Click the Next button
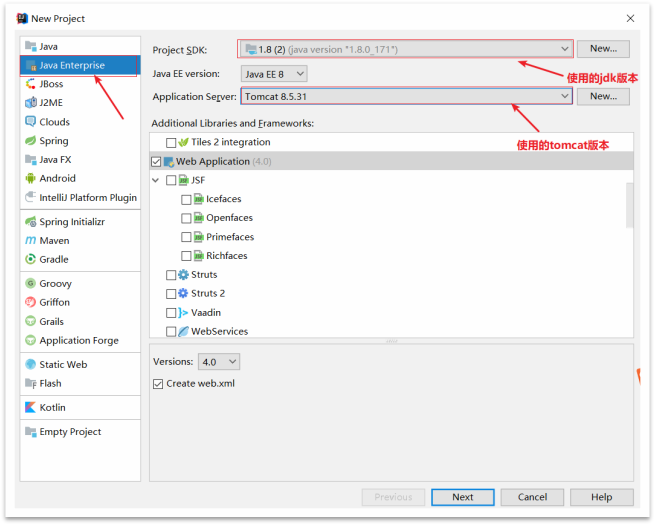Viewport: 655px width, 524px height. [463, 497]
